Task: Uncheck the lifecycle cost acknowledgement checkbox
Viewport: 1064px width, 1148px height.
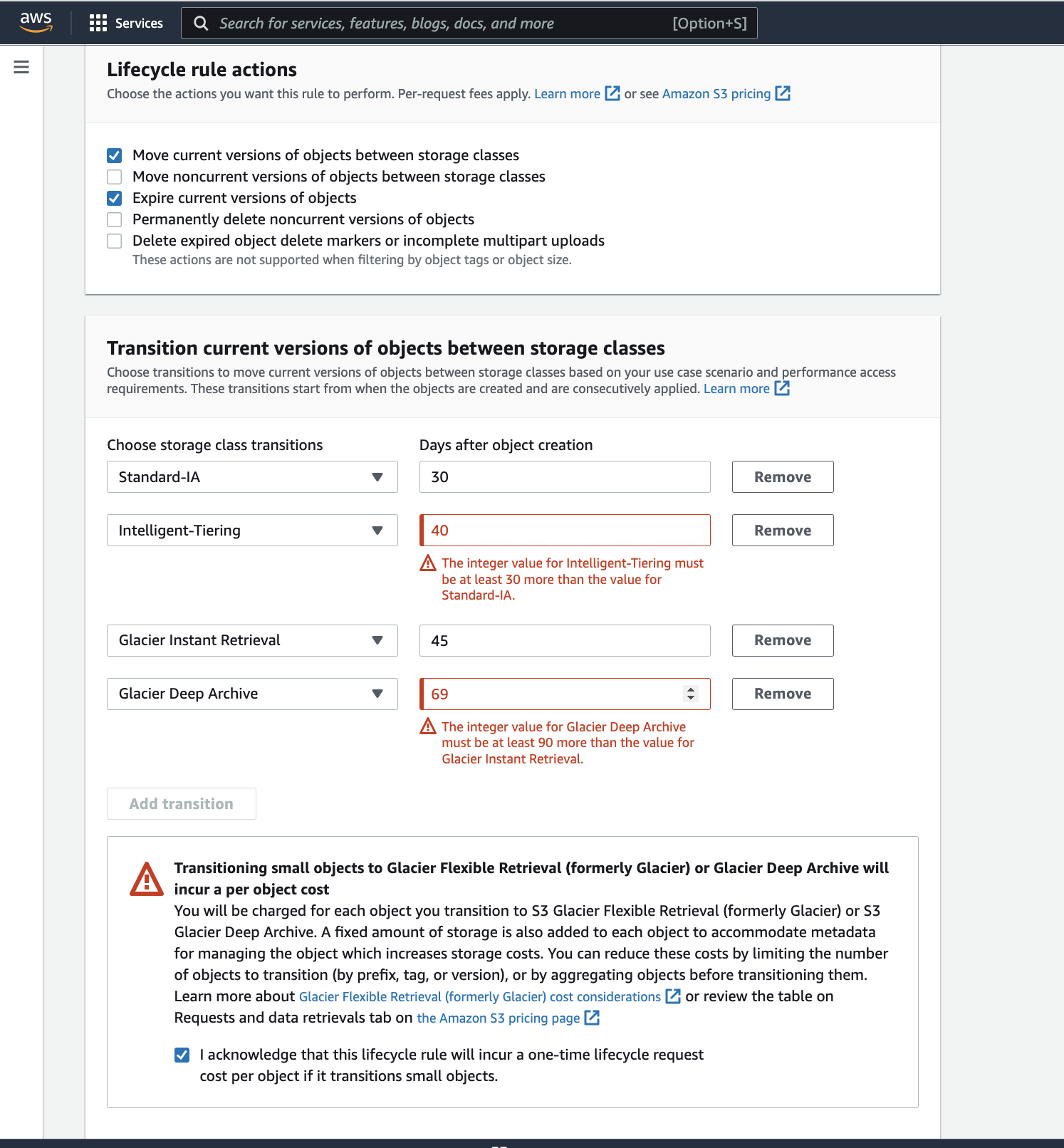Action: [182, 1055]
